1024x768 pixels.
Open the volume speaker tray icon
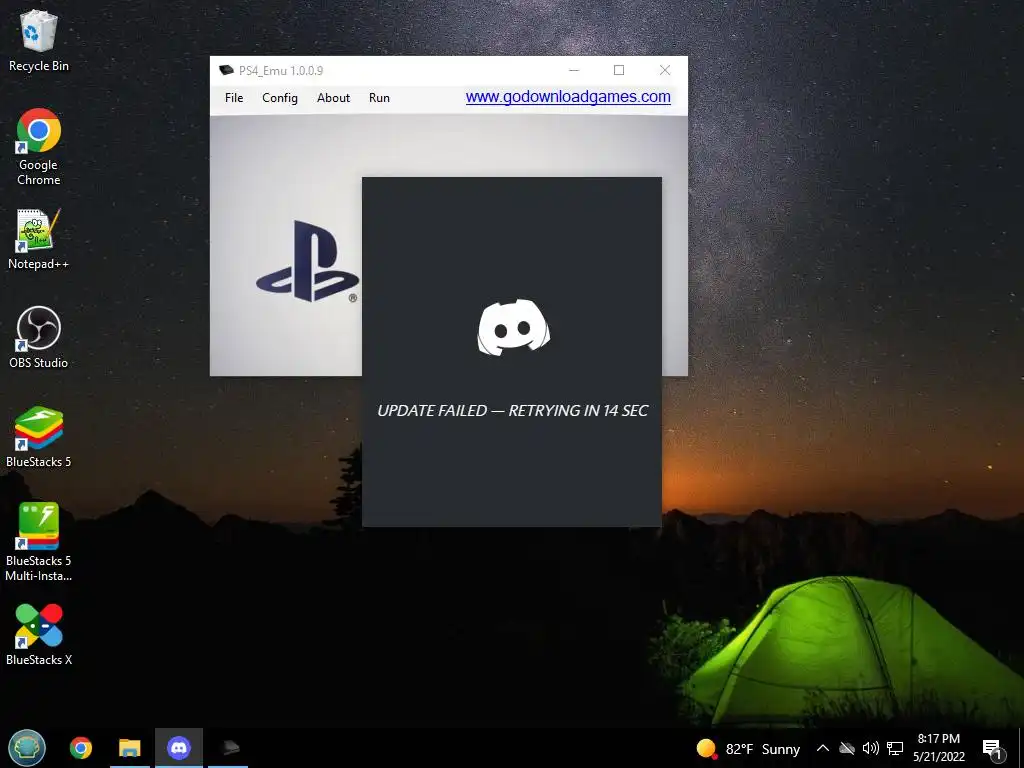(871, 748)
